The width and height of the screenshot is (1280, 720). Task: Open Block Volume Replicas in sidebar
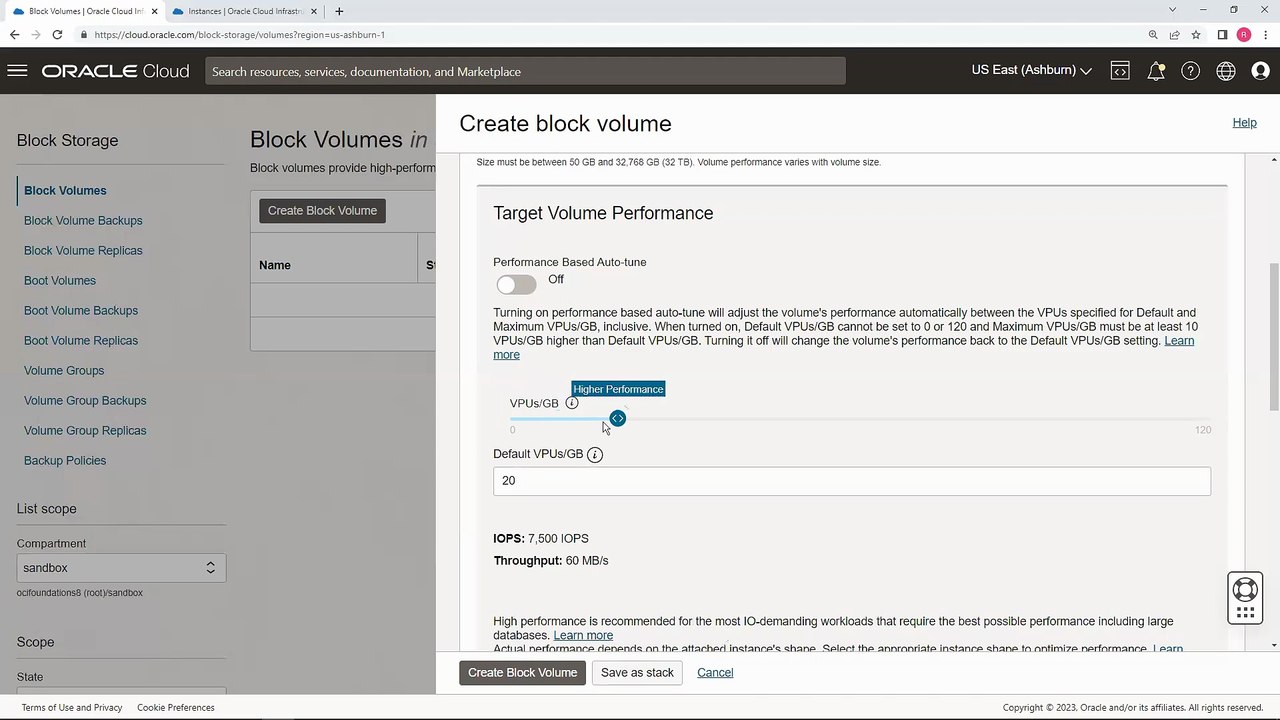point(83,250)
